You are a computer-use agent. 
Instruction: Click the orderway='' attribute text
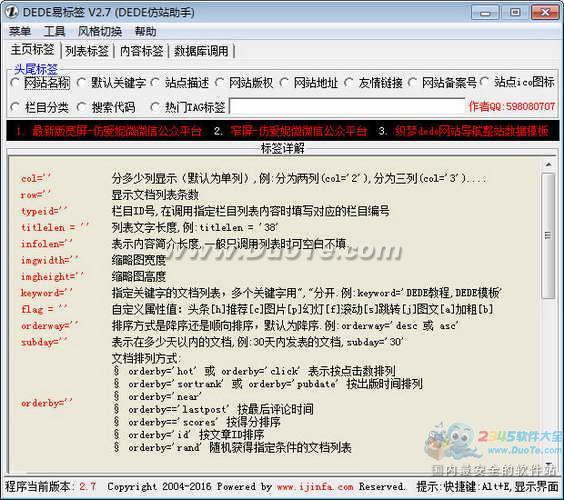coord(50,326)
